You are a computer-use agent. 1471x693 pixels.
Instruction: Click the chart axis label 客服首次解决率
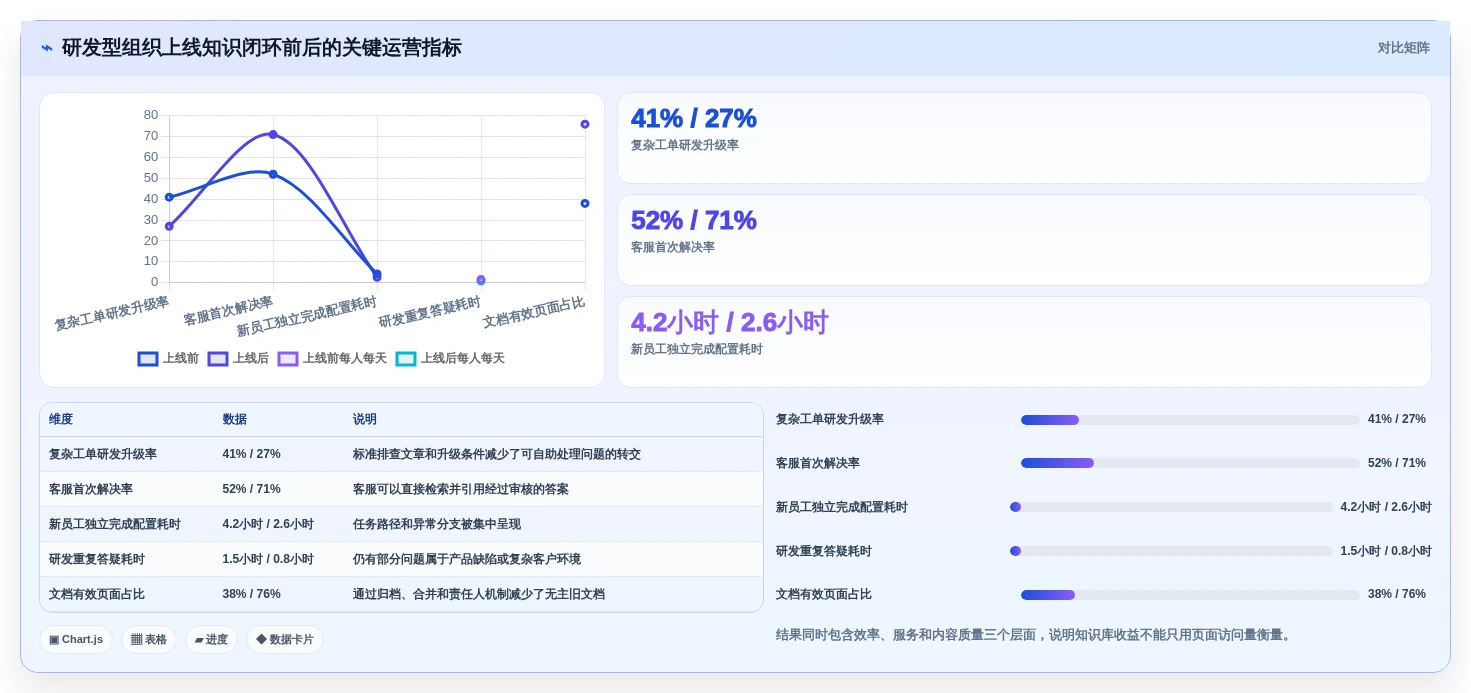[x=228, y=310]
